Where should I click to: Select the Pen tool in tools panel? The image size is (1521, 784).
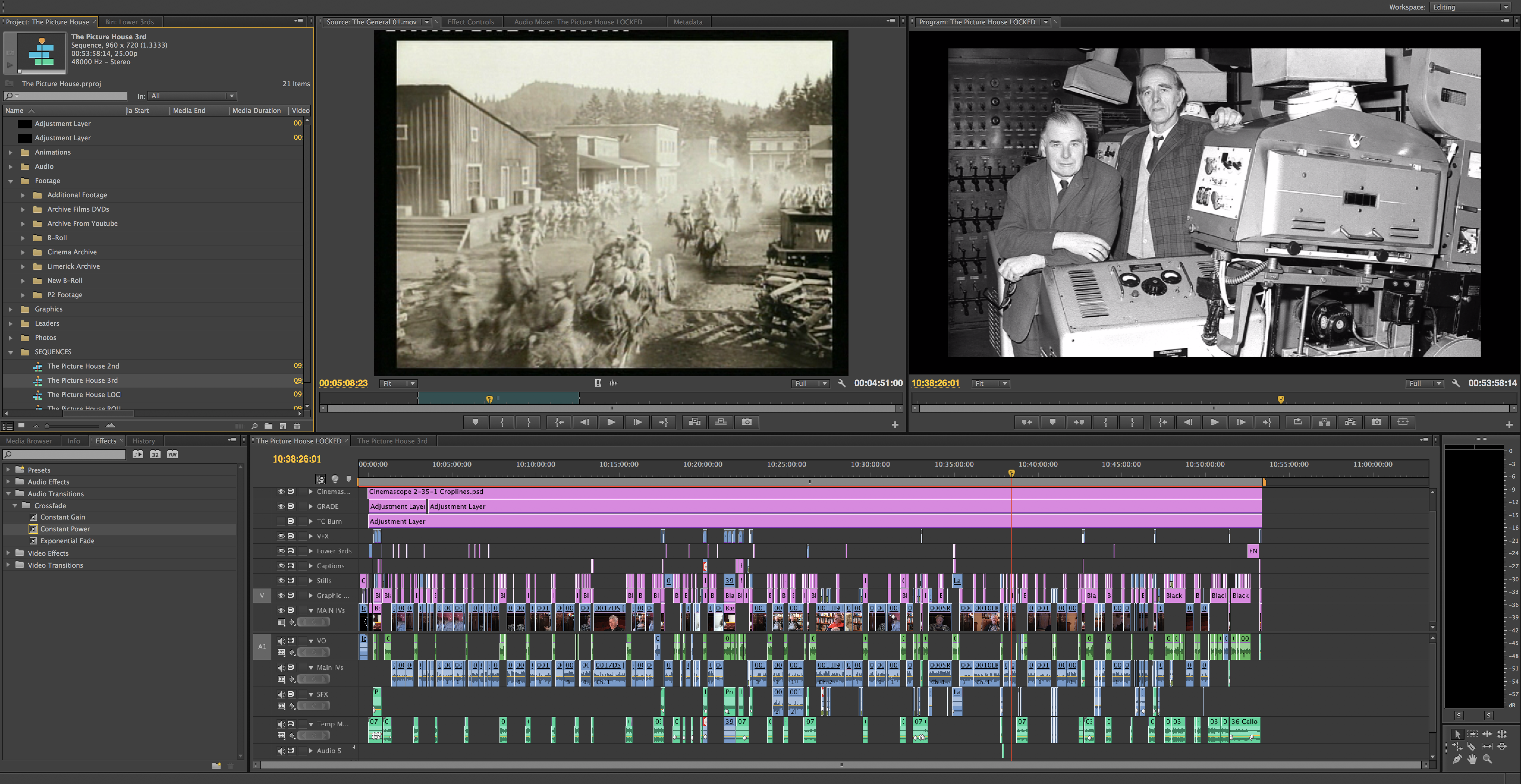coord(1457,759)
